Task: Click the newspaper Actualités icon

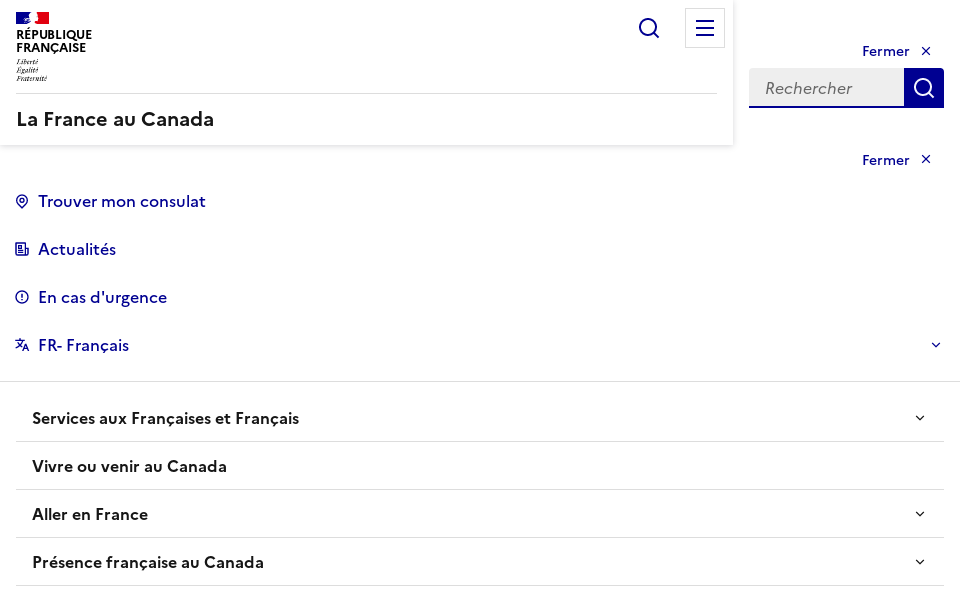Action: click(22, 249)
